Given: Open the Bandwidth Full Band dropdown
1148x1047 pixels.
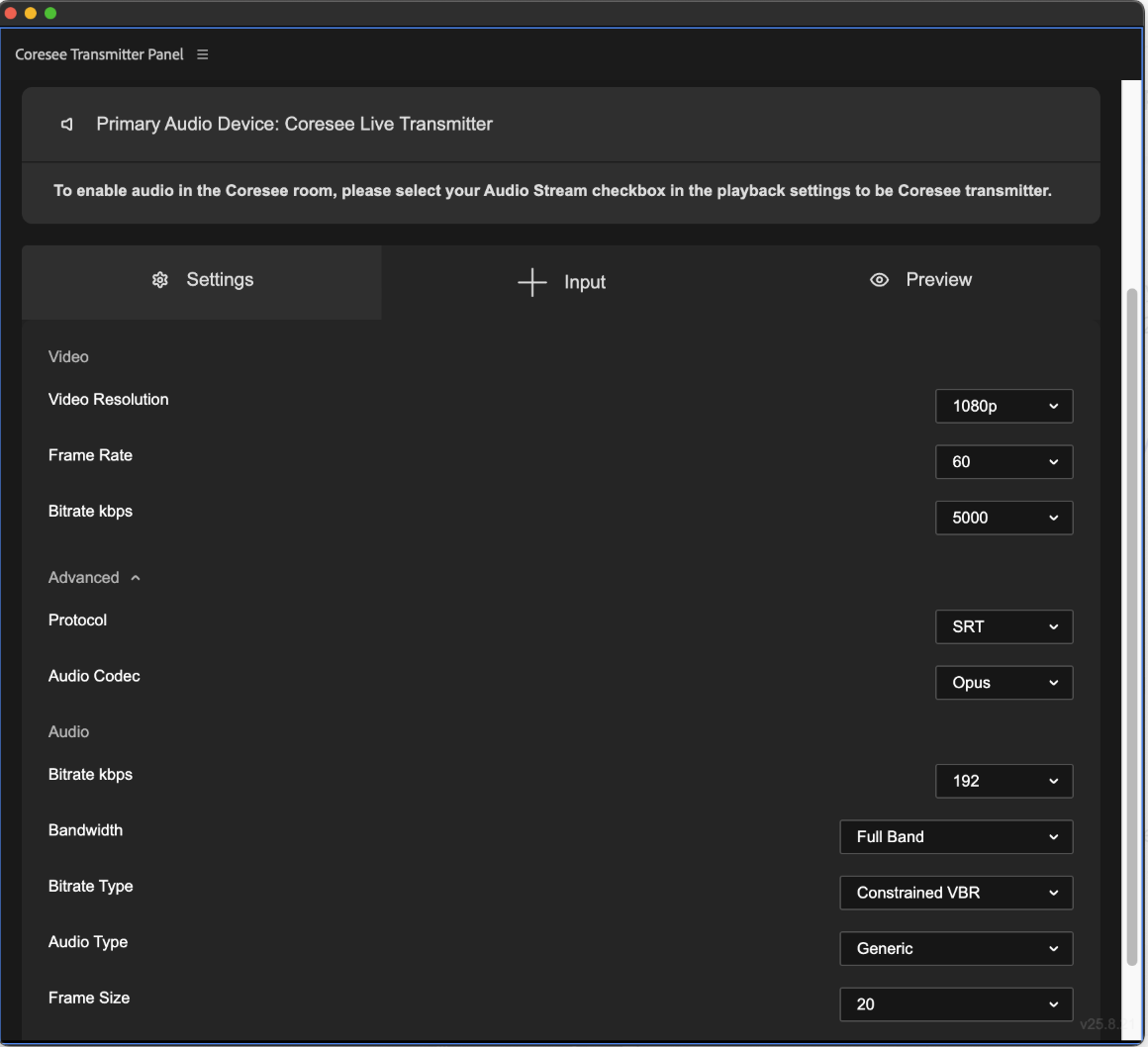Looking at the screenshot, I should pos(956,837).
